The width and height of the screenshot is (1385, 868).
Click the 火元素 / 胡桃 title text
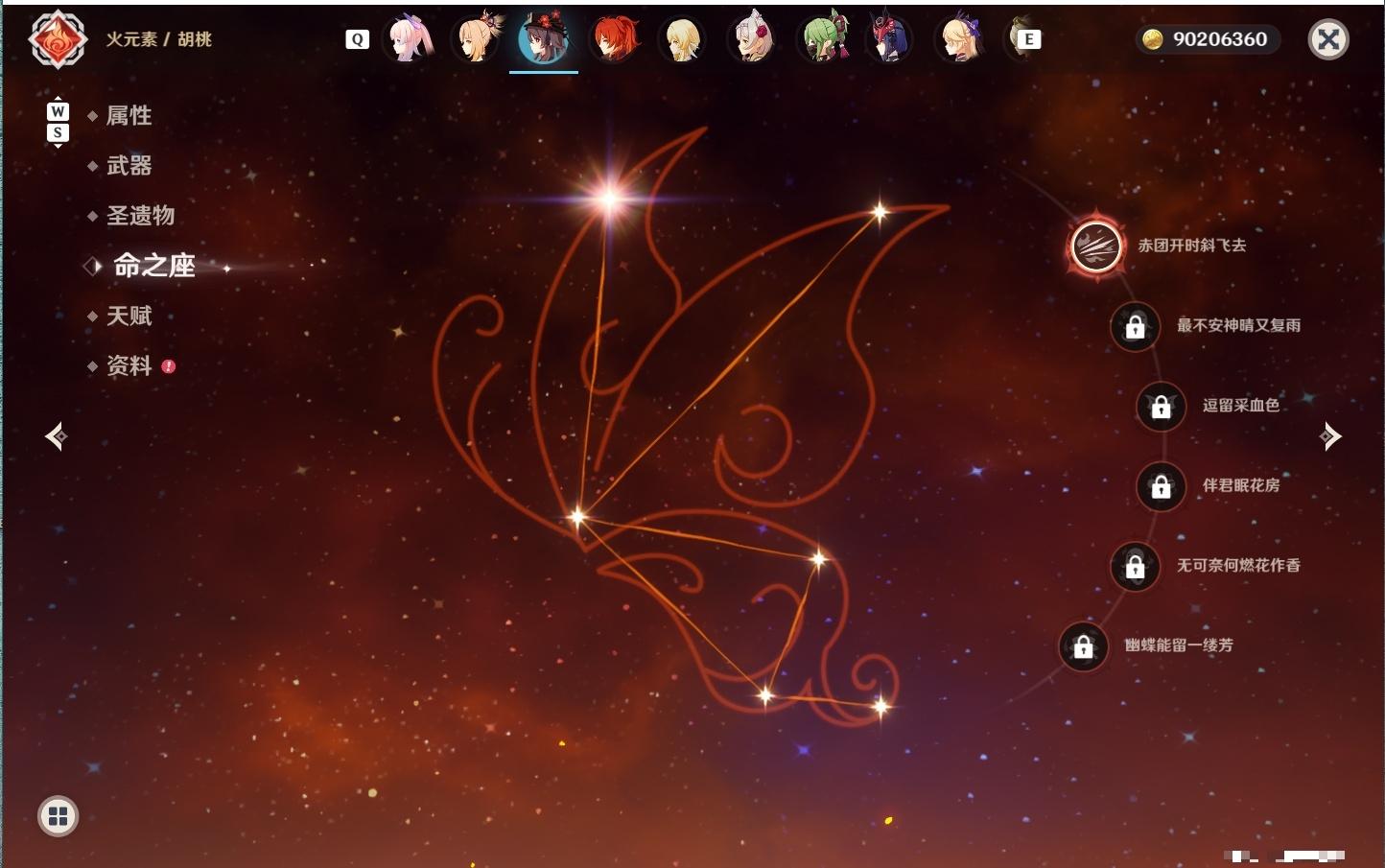[158, 39]
